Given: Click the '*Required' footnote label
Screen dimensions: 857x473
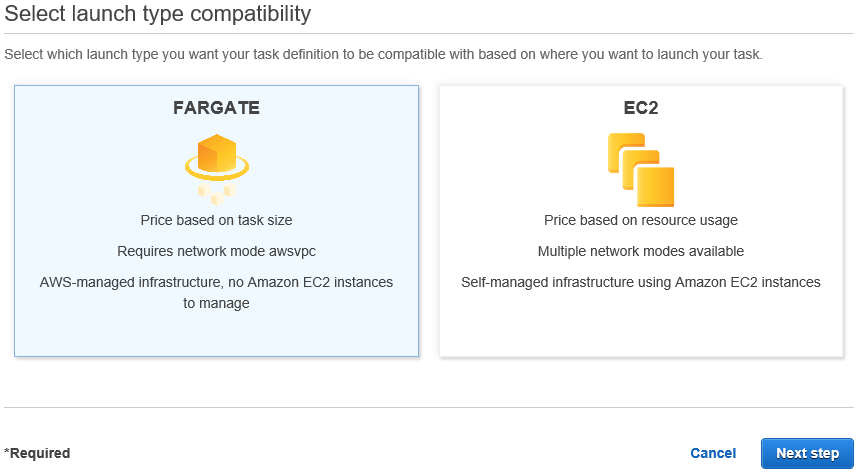Looking at the screenshot, I should tap(37, 453).
